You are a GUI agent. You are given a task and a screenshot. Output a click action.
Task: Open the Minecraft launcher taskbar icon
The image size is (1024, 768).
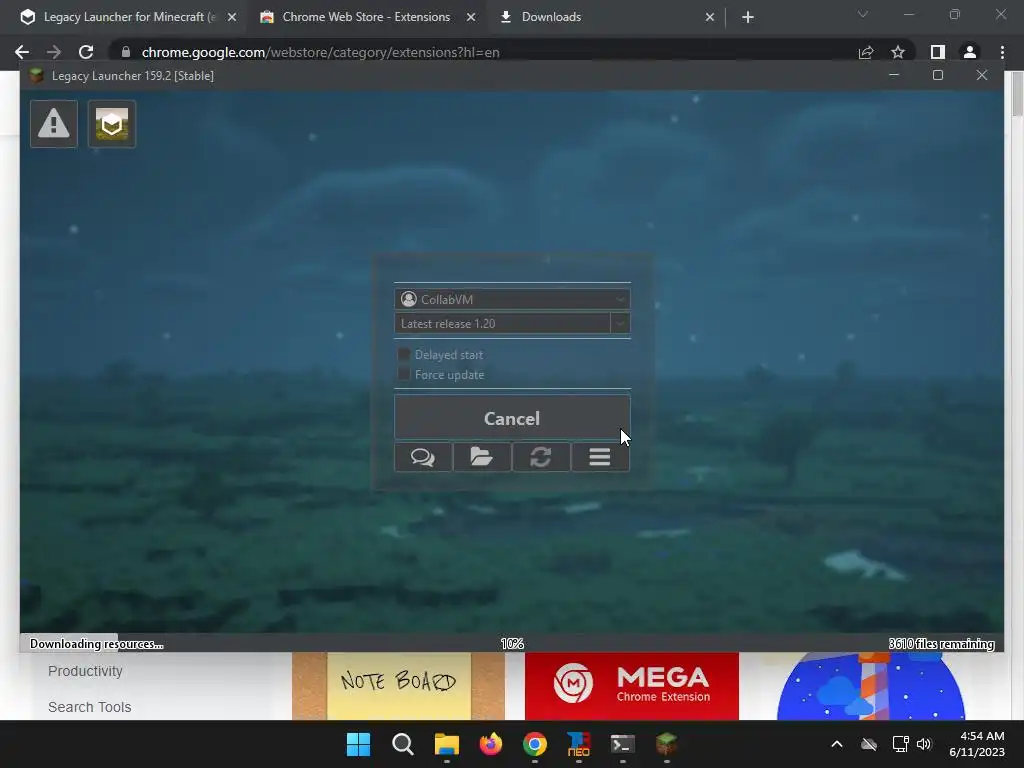click(x=666, y=744)
